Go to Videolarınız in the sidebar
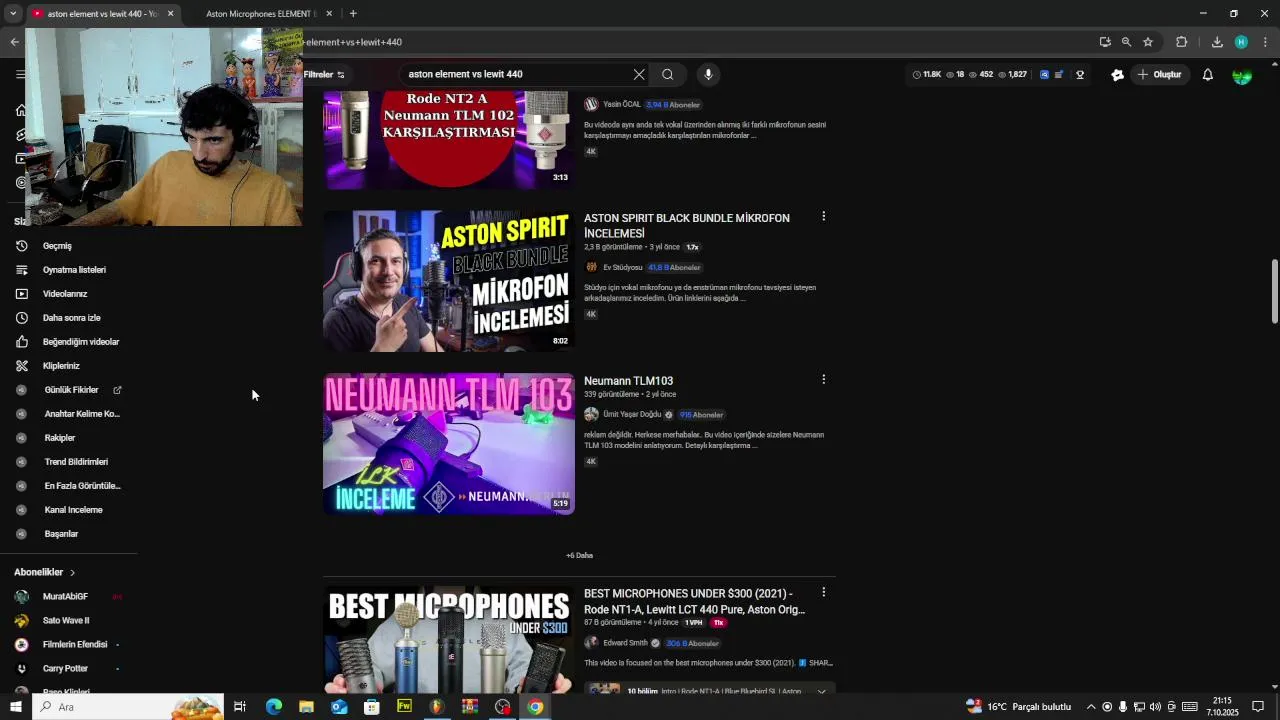1280x720 pixels. coord(65,294)
